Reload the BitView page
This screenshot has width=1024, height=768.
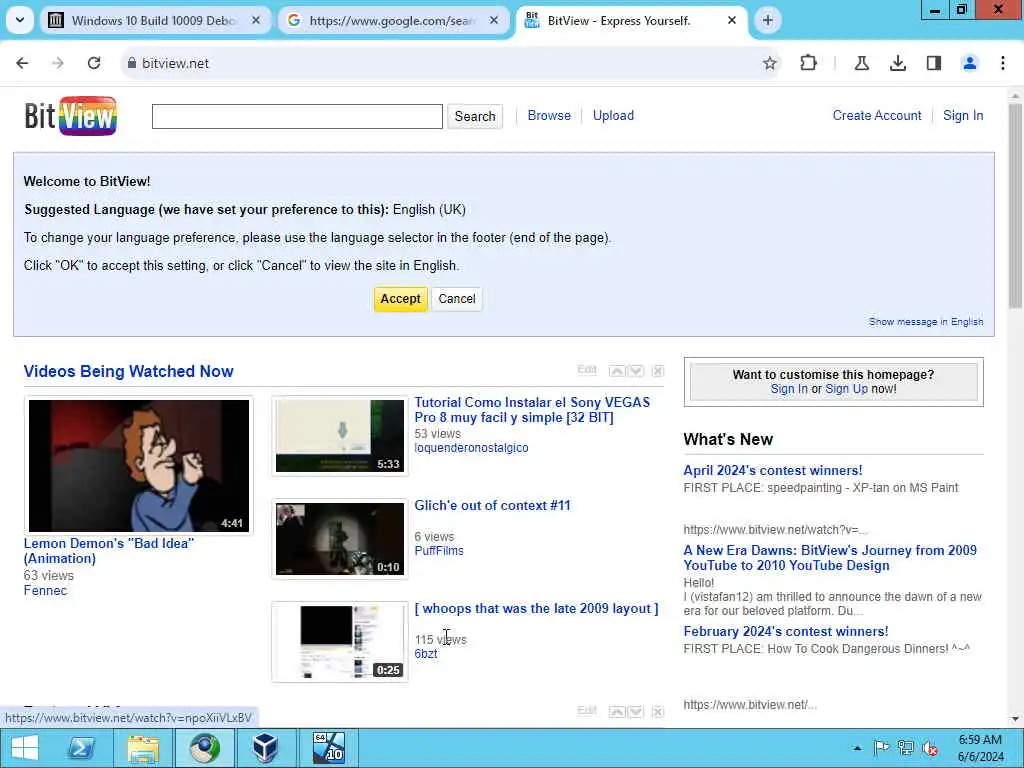coord(94,63)
